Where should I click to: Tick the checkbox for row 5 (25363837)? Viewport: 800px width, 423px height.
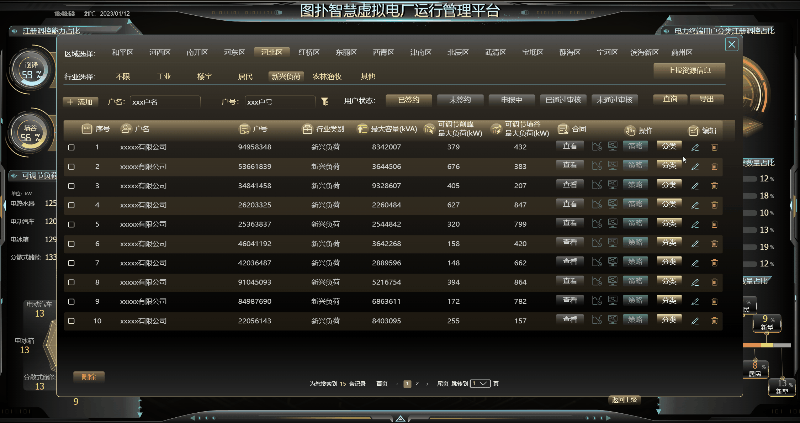(x=71, y=225)
